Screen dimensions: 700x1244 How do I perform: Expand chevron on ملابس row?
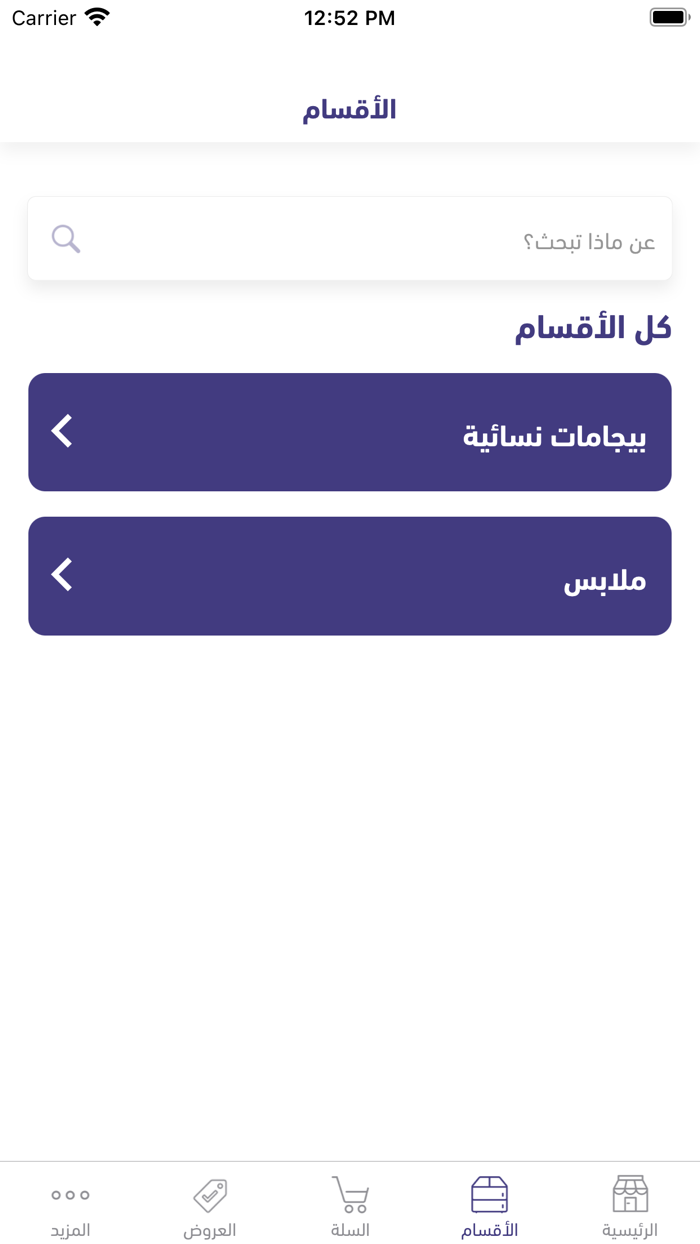coord(62,575)
